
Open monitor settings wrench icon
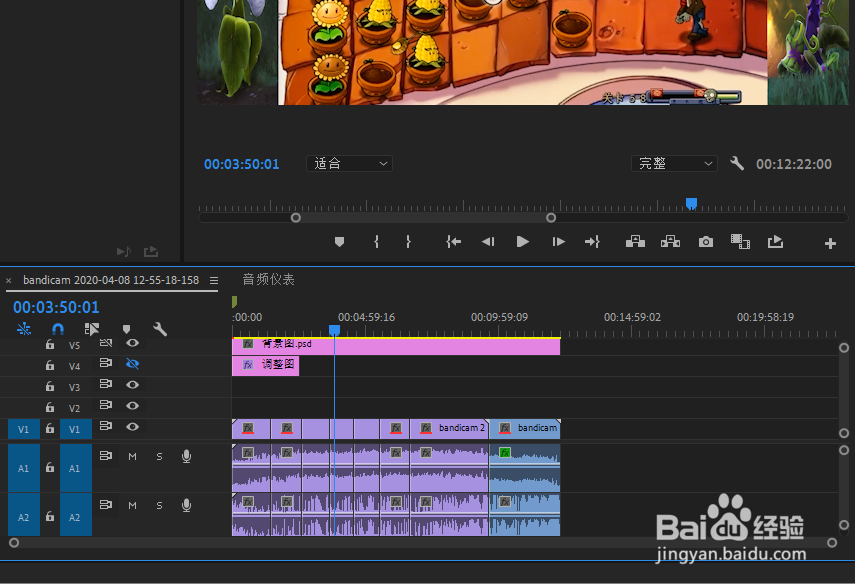coord(737,163)
